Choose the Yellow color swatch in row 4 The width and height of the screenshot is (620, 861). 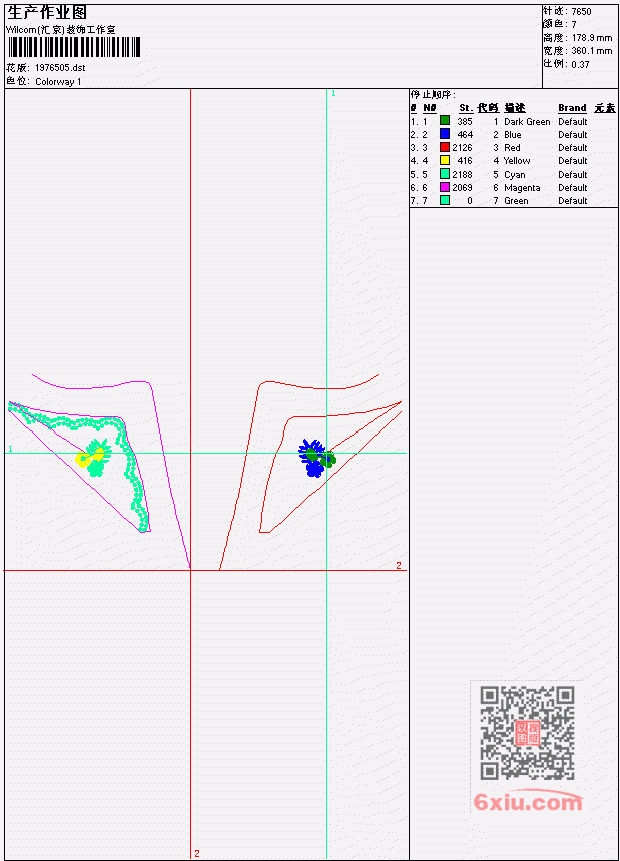pyautogui.click(x=445, y=160)
